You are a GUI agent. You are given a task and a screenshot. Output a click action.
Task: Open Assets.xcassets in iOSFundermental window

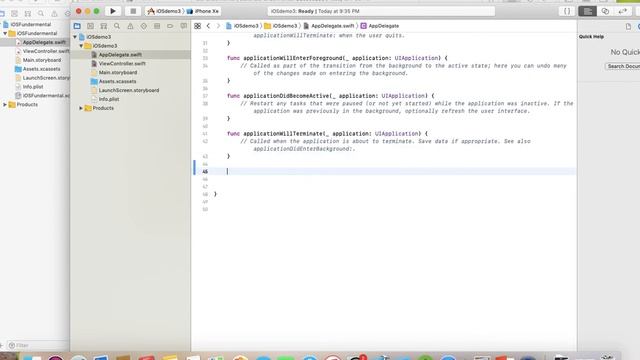41,69
